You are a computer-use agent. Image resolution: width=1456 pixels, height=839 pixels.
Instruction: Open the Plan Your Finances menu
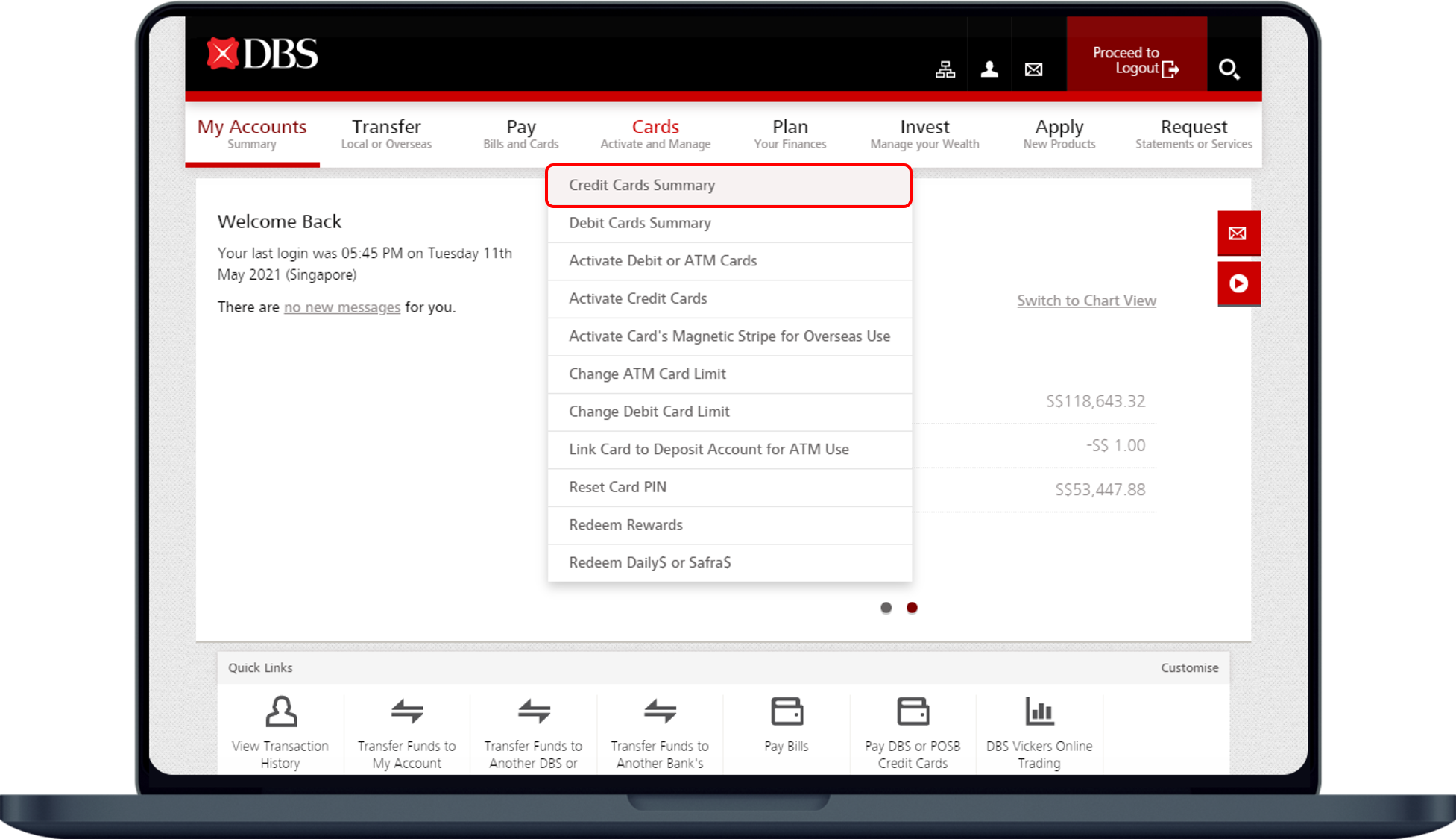click(x=790, y=133)
